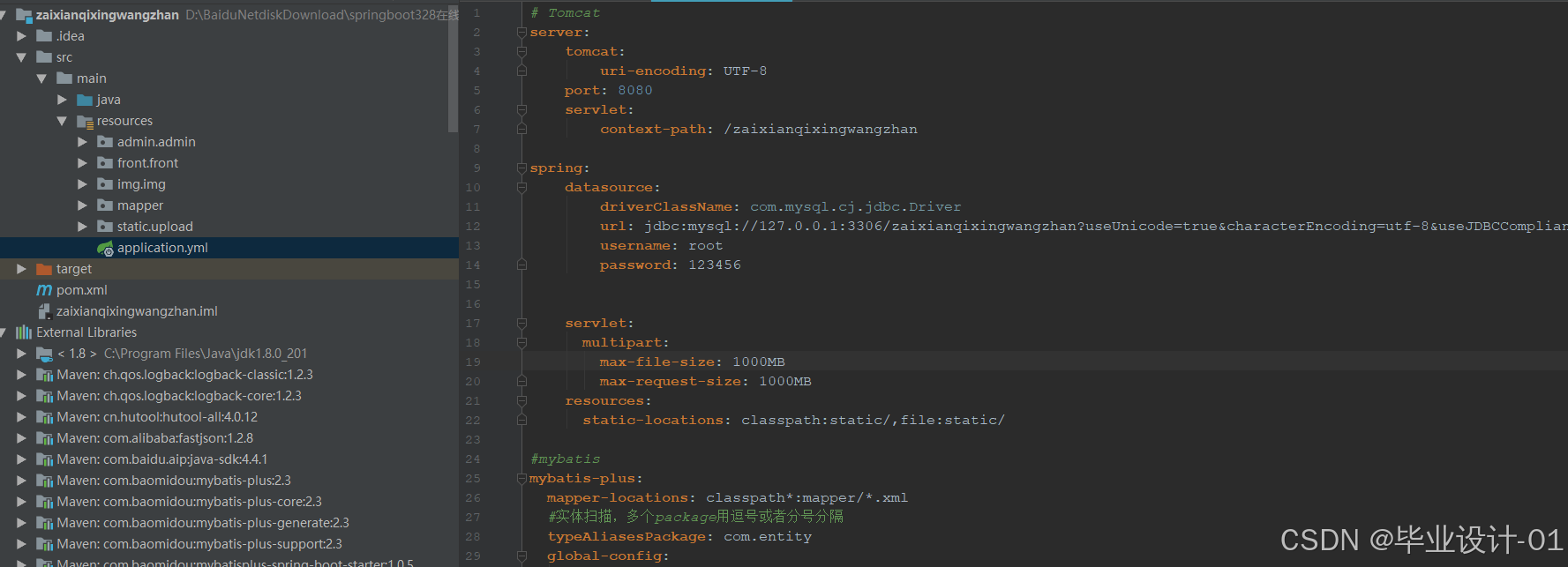Click the img.img package icon

[x=105, y=184]
